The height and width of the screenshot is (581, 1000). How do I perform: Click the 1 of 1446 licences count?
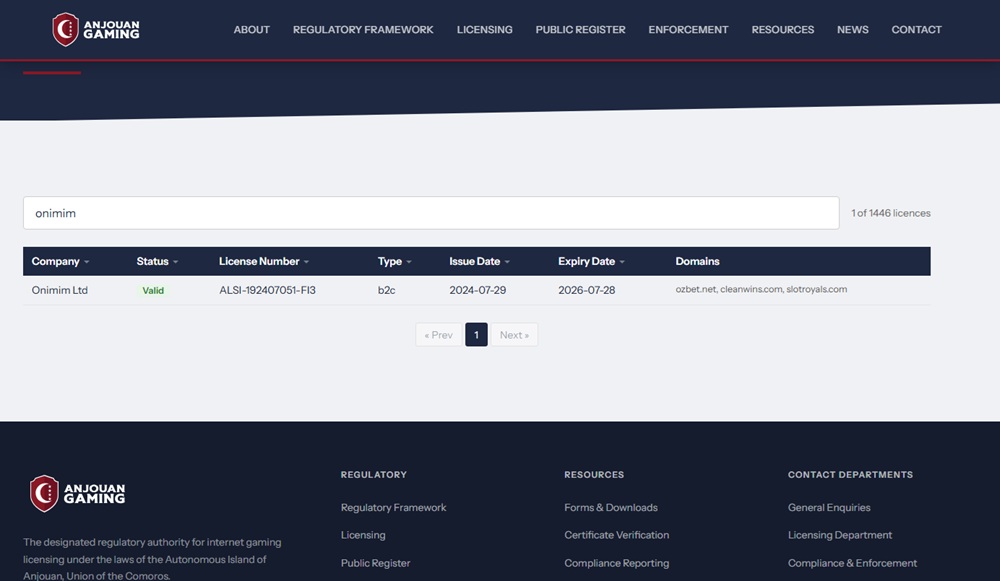click(x=890, y=213)
